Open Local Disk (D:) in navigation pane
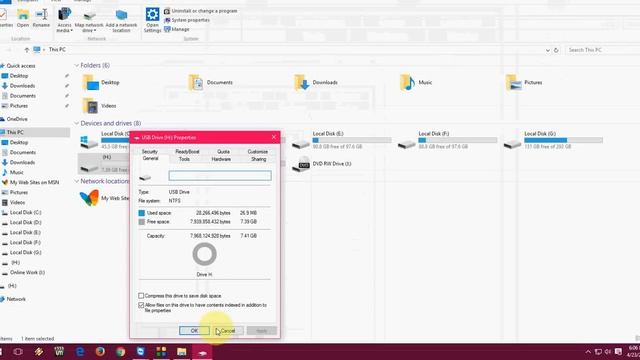Image resolution: width=640 pixels, height=360 pixels. tap(25, 222)
